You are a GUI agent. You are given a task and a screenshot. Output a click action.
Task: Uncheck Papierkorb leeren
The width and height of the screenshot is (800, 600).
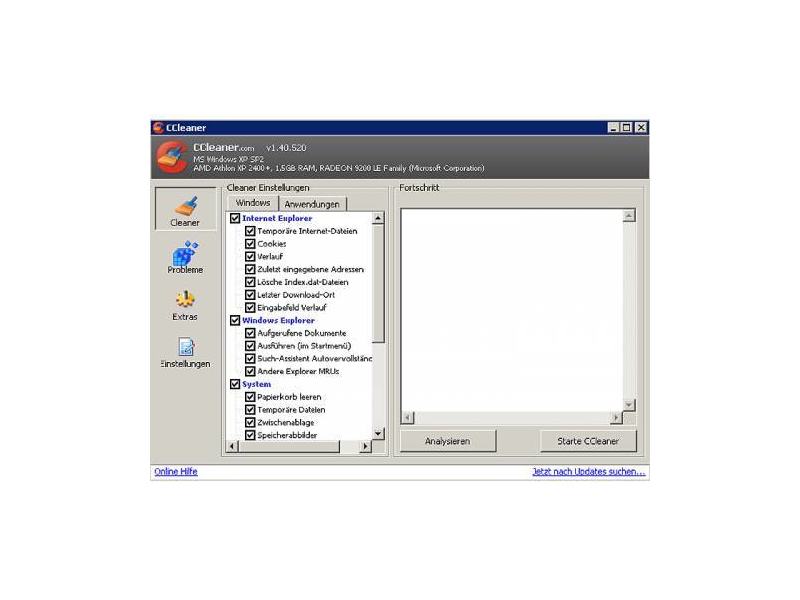click(x=250, y=397)
